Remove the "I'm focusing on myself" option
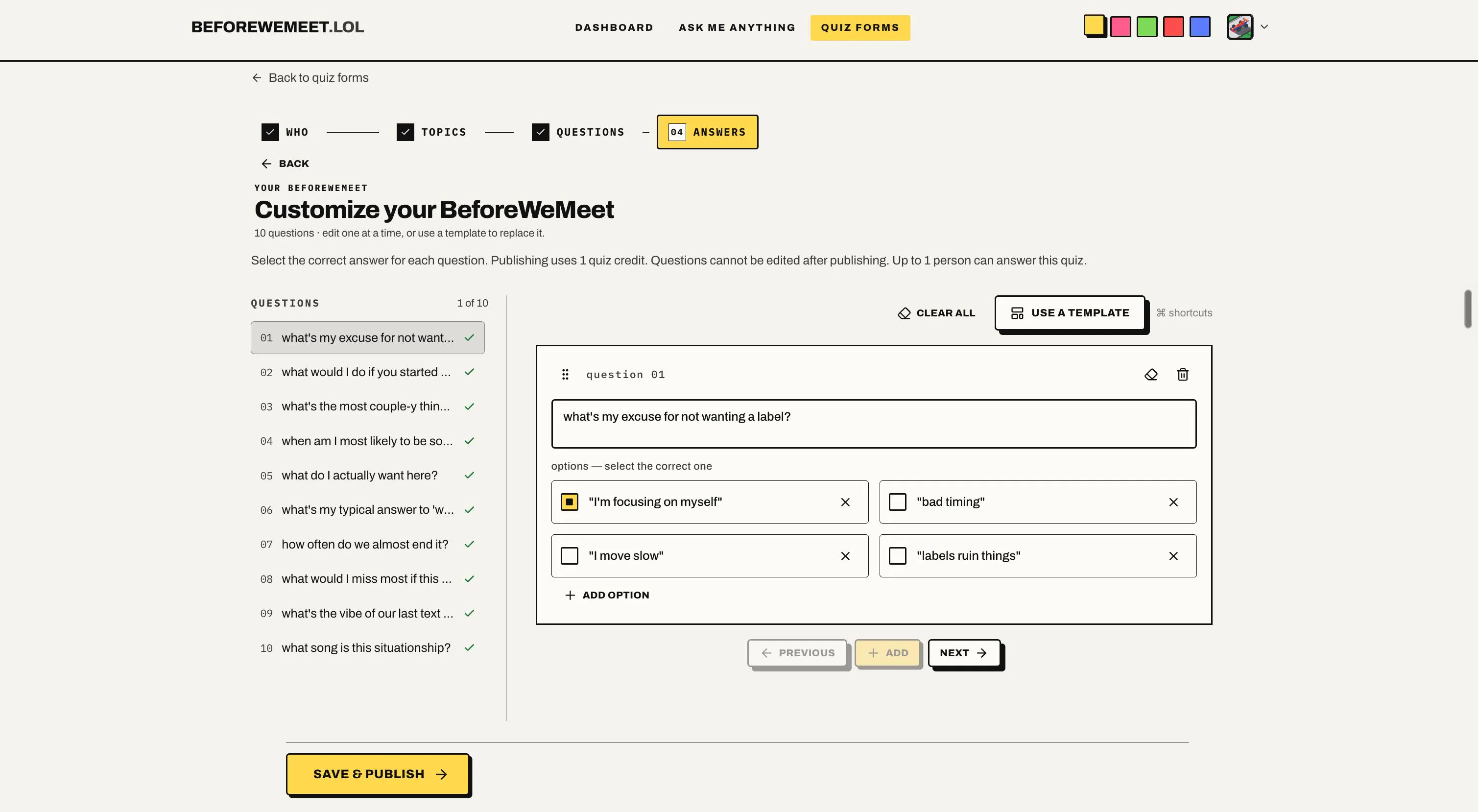The image size is (1478, 812). 845,502
